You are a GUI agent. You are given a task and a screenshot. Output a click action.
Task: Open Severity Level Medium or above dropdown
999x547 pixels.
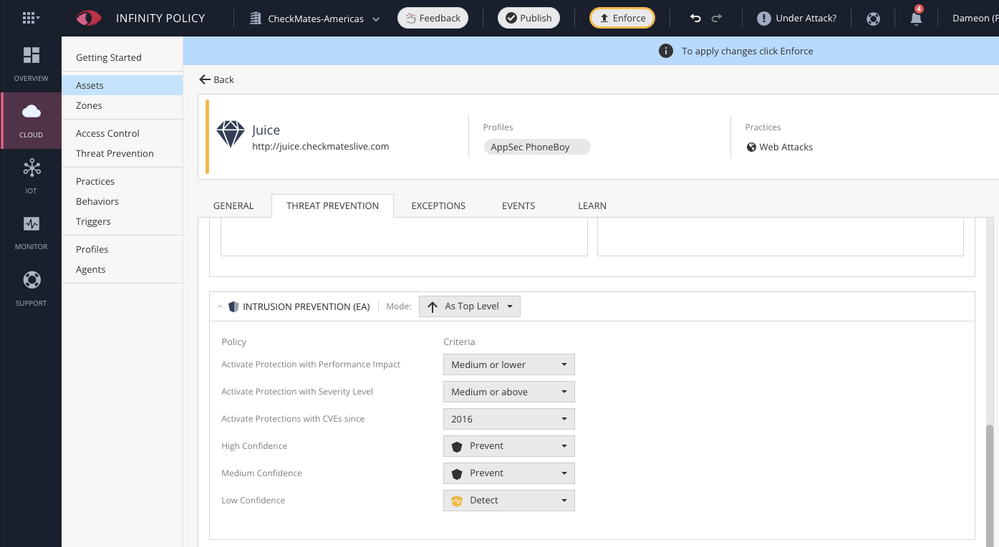[x=509, y=392]
